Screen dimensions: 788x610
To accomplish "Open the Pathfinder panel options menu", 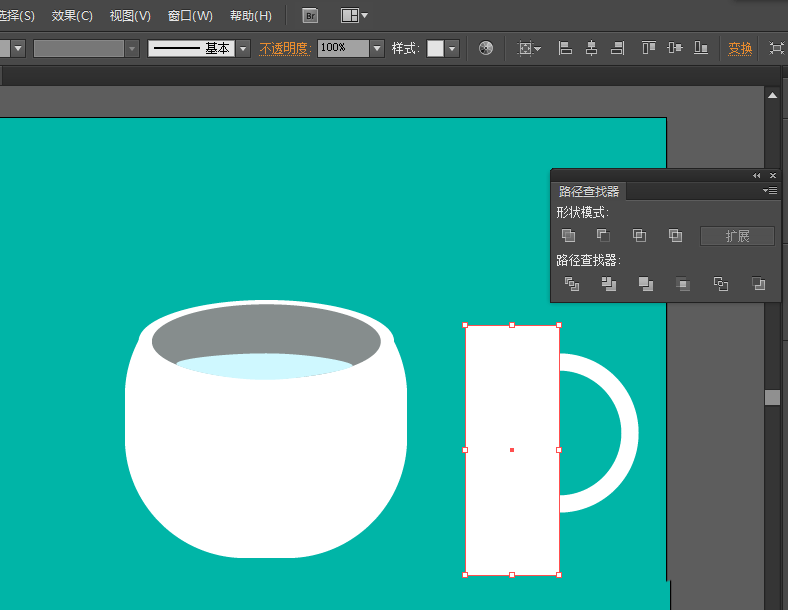I will pos(769,190).
